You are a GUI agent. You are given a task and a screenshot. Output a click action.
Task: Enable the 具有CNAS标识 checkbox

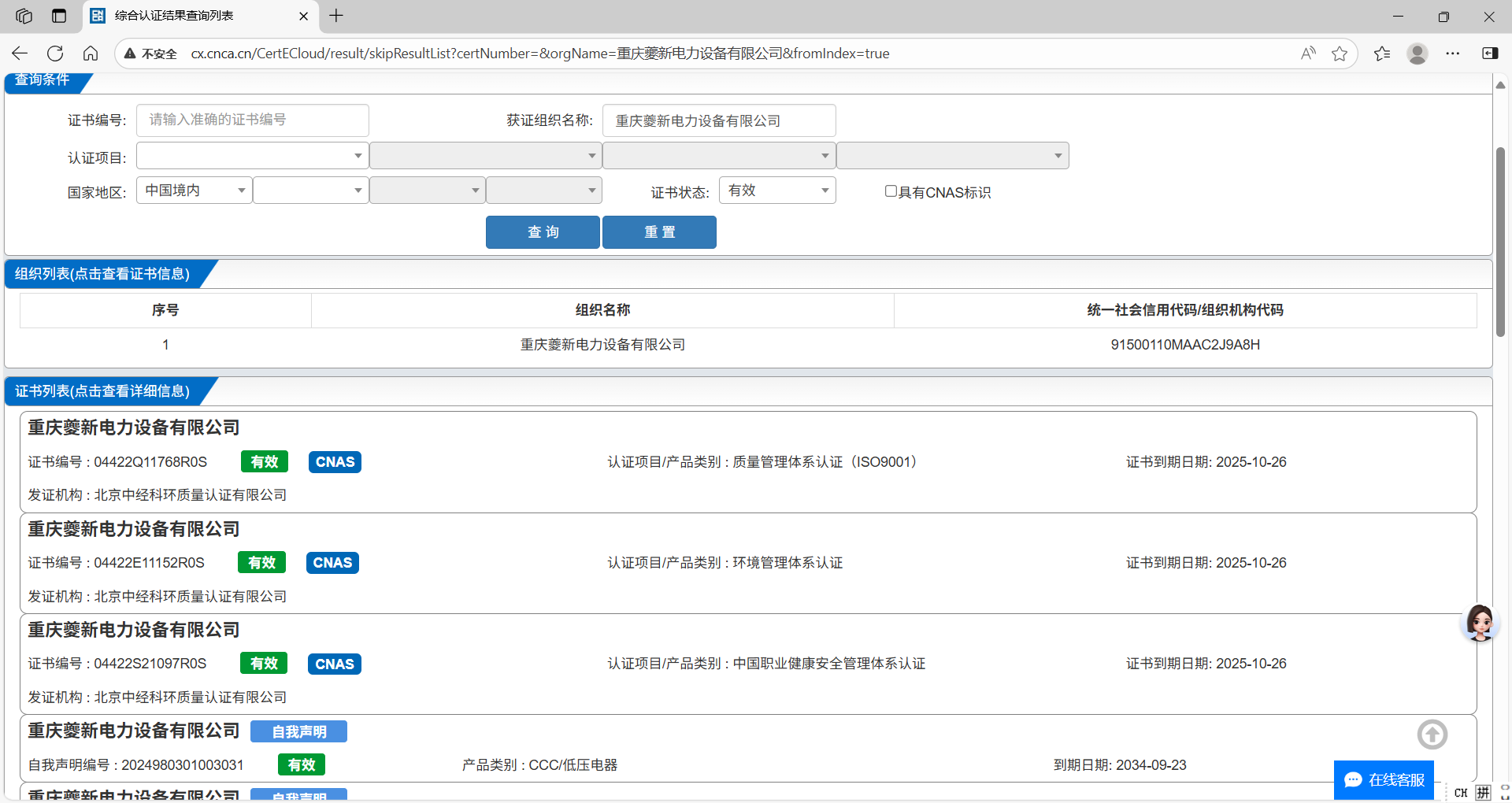(891, 191)
